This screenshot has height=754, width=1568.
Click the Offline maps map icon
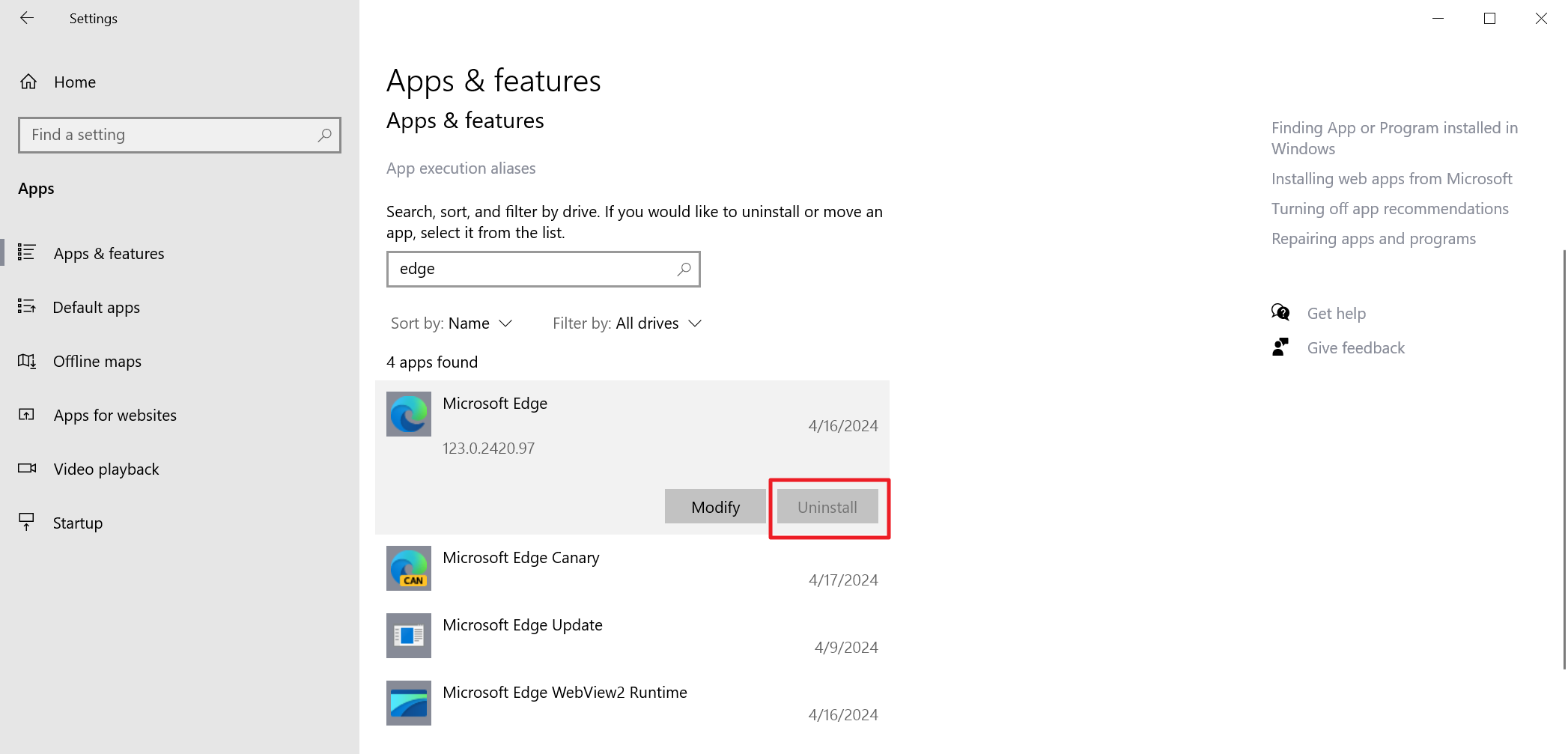27,361
